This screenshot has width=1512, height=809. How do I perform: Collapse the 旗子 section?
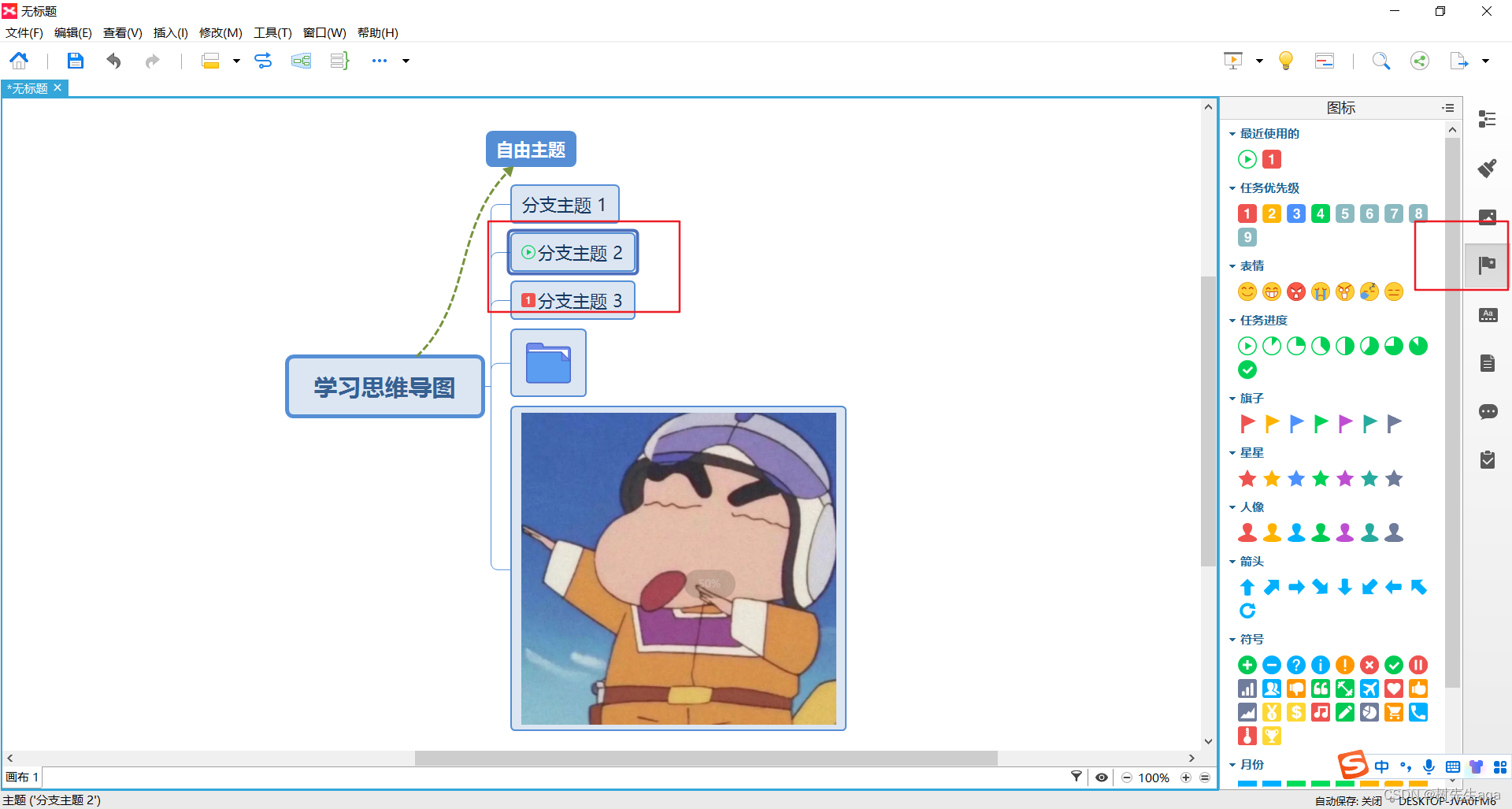(1232, 399)
